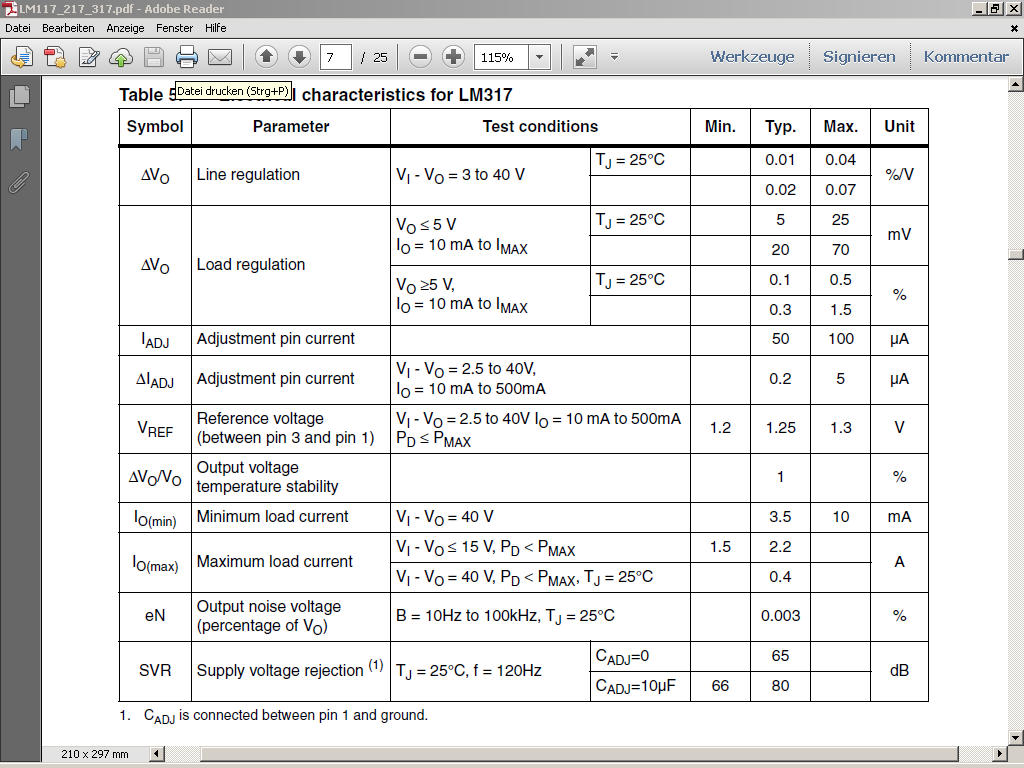Zoom in with plus button
Viewport: 1024px width, 768px height.
point(453,57)
